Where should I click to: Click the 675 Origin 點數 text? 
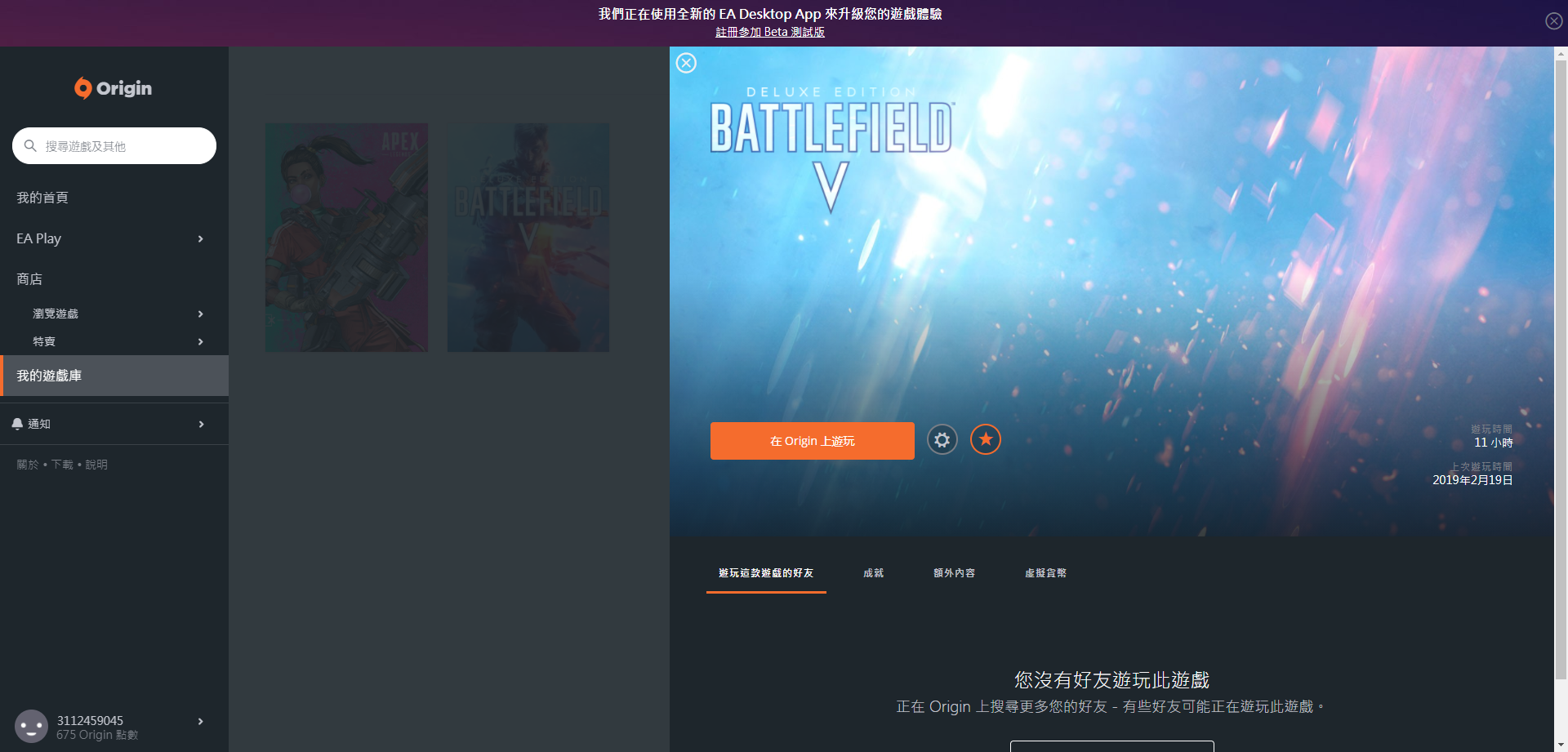click(97, 735)
